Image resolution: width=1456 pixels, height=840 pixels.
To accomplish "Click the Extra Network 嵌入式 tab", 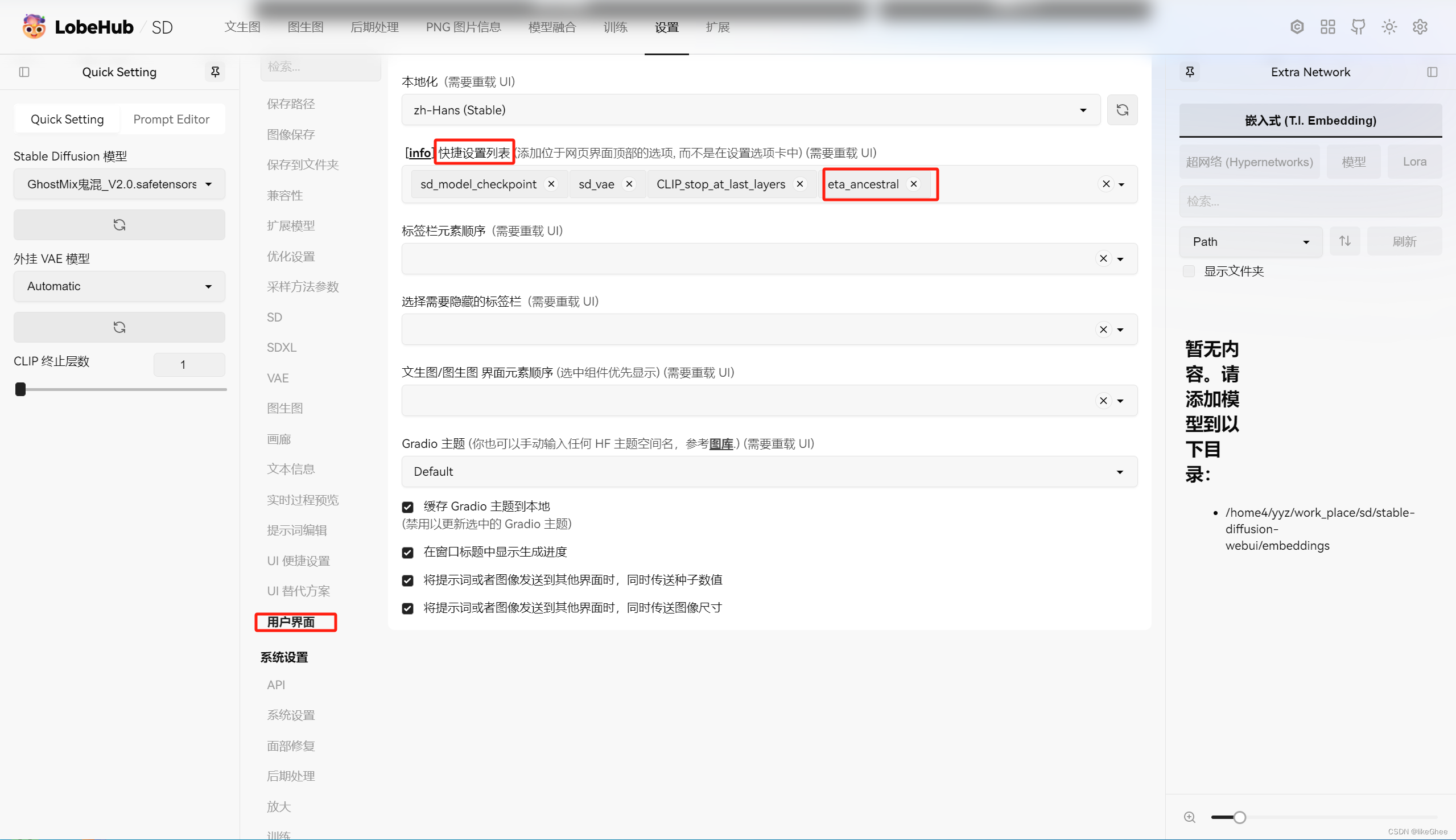I will [x=1310, y=120].
